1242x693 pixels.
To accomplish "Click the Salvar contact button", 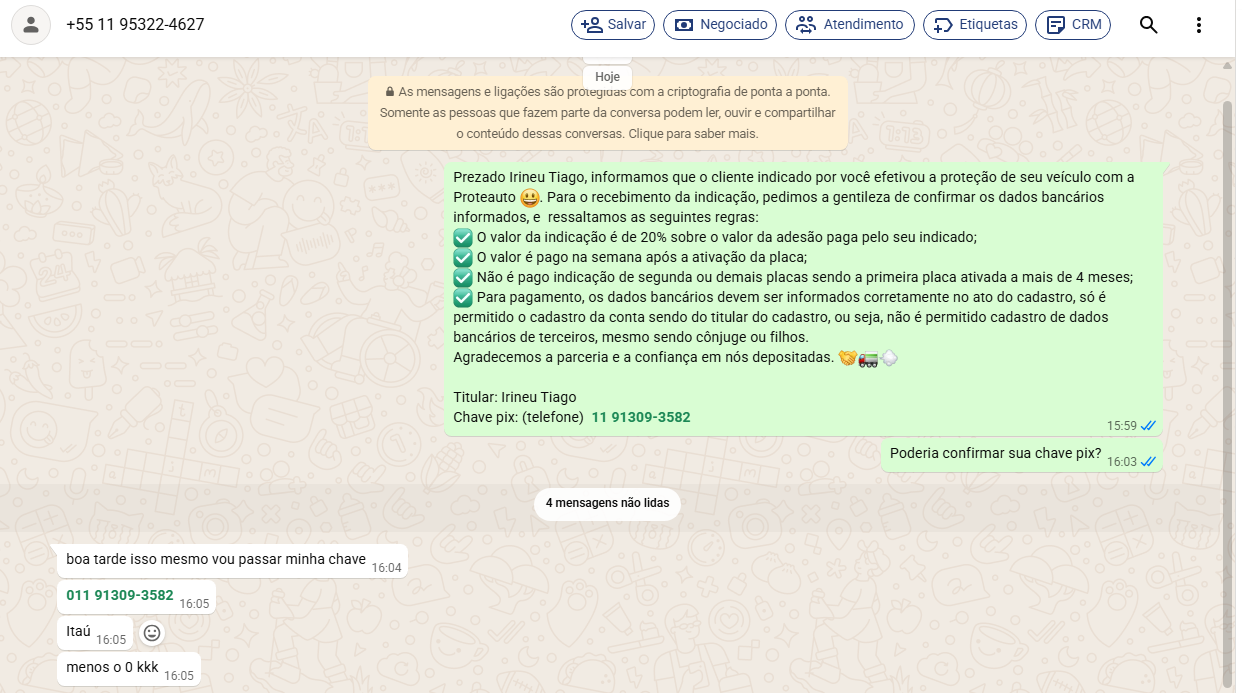I will click(613, 25).
